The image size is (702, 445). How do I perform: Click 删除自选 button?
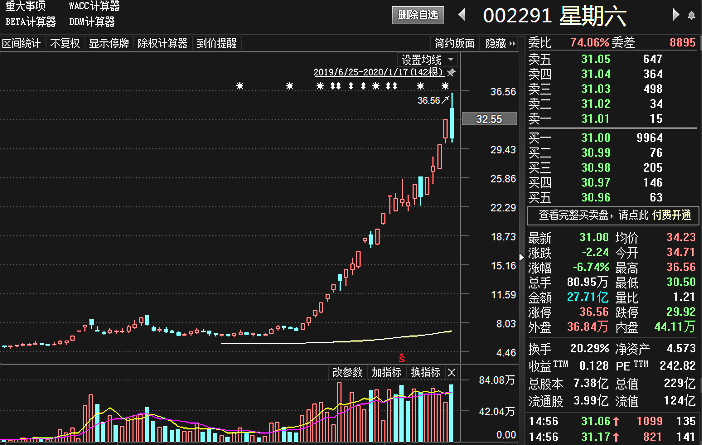(418, 15)
